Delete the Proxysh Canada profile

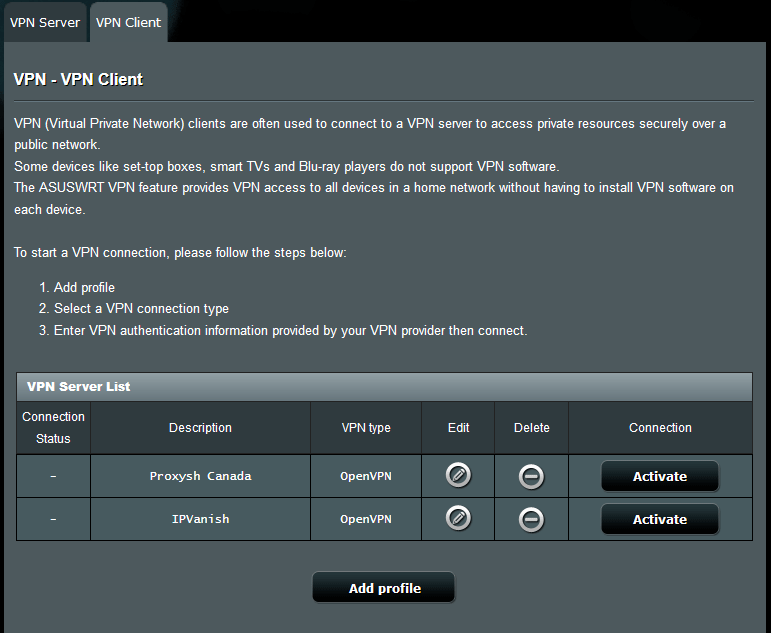click(531, 476)
